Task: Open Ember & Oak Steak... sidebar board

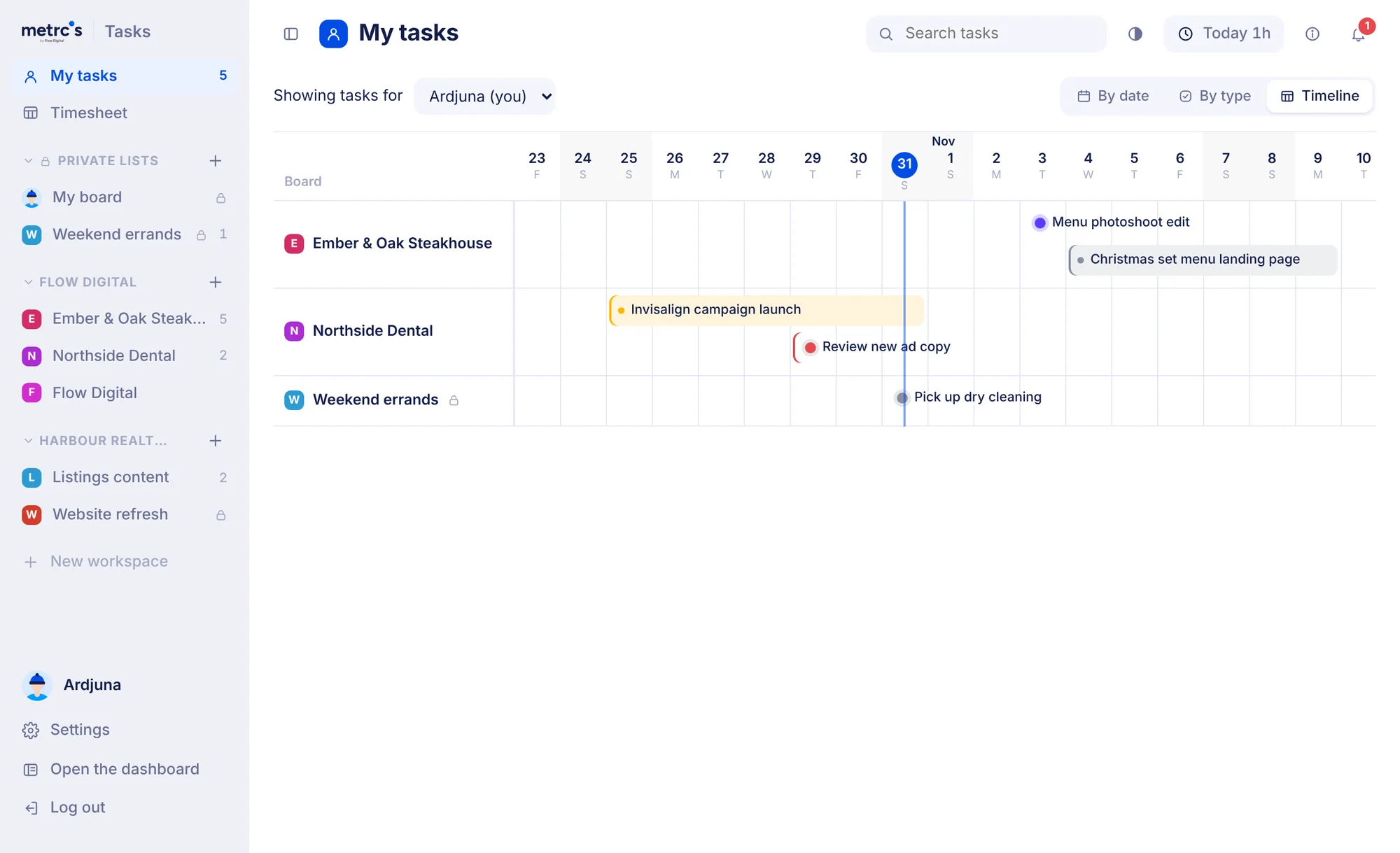Action: 125,318
